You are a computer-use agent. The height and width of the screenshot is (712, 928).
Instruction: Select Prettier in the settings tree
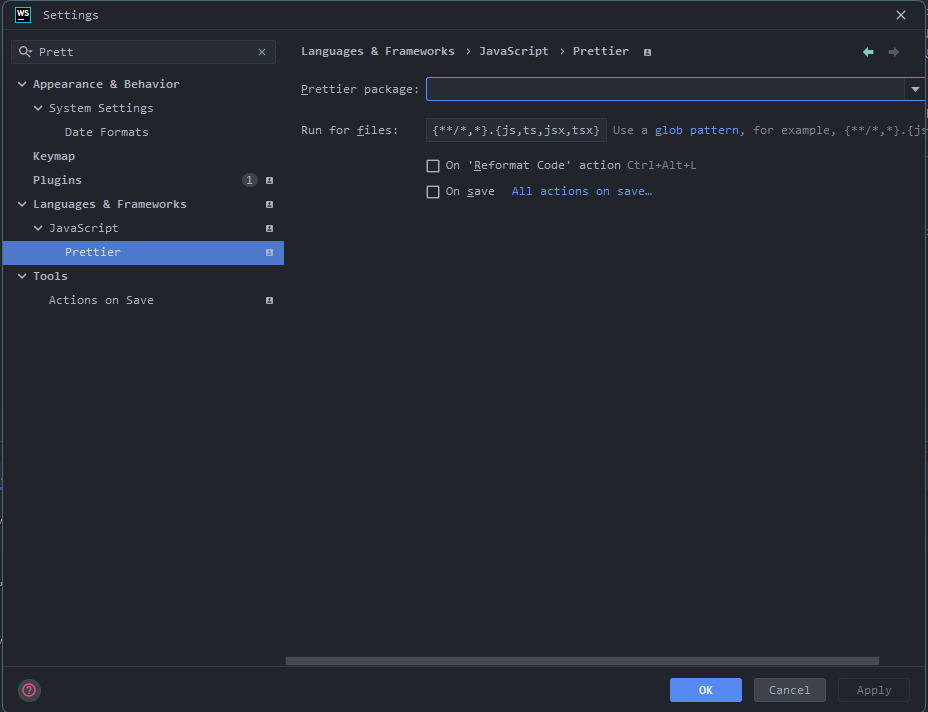click(x=143, y=253)
